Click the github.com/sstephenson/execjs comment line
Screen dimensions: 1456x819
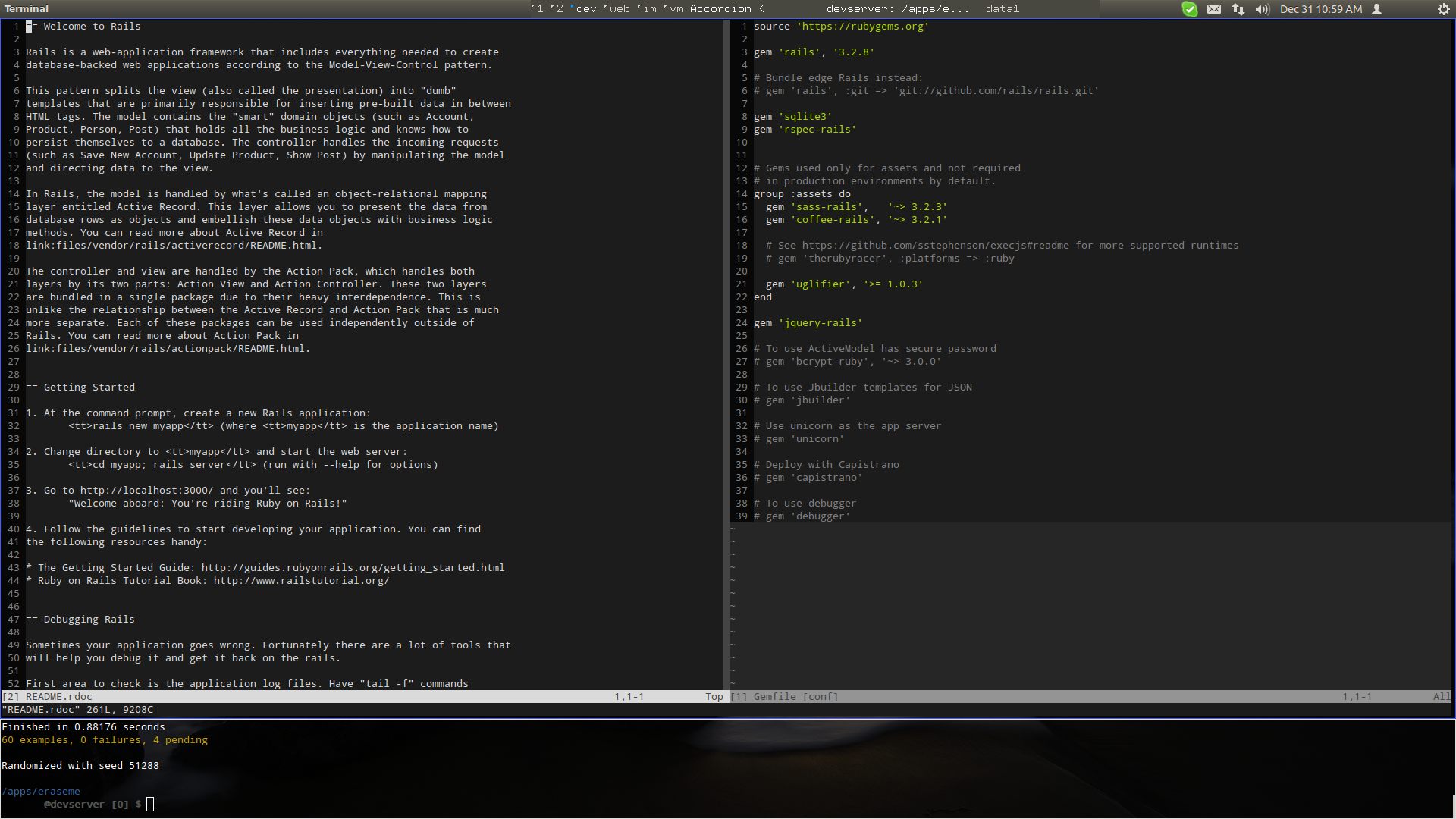tap(1003, 246)
